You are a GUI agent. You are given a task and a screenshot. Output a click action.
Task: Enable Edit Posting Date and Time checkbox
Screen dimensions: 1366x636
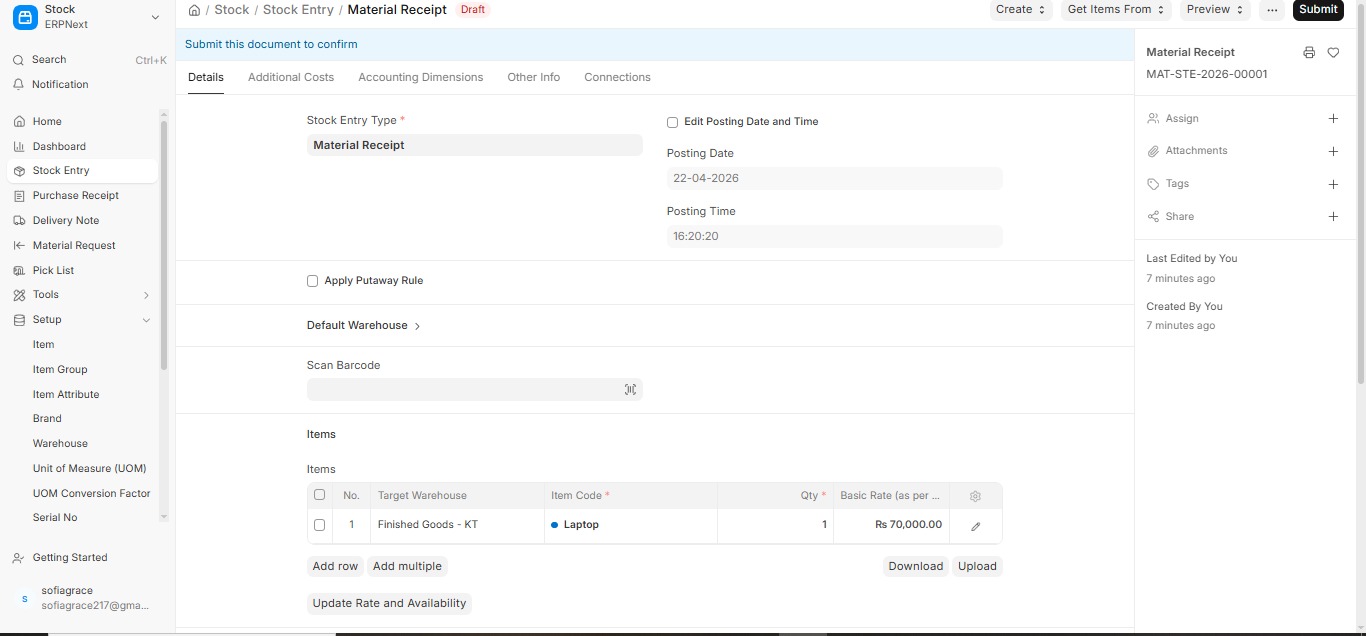[x=673, y=122]
